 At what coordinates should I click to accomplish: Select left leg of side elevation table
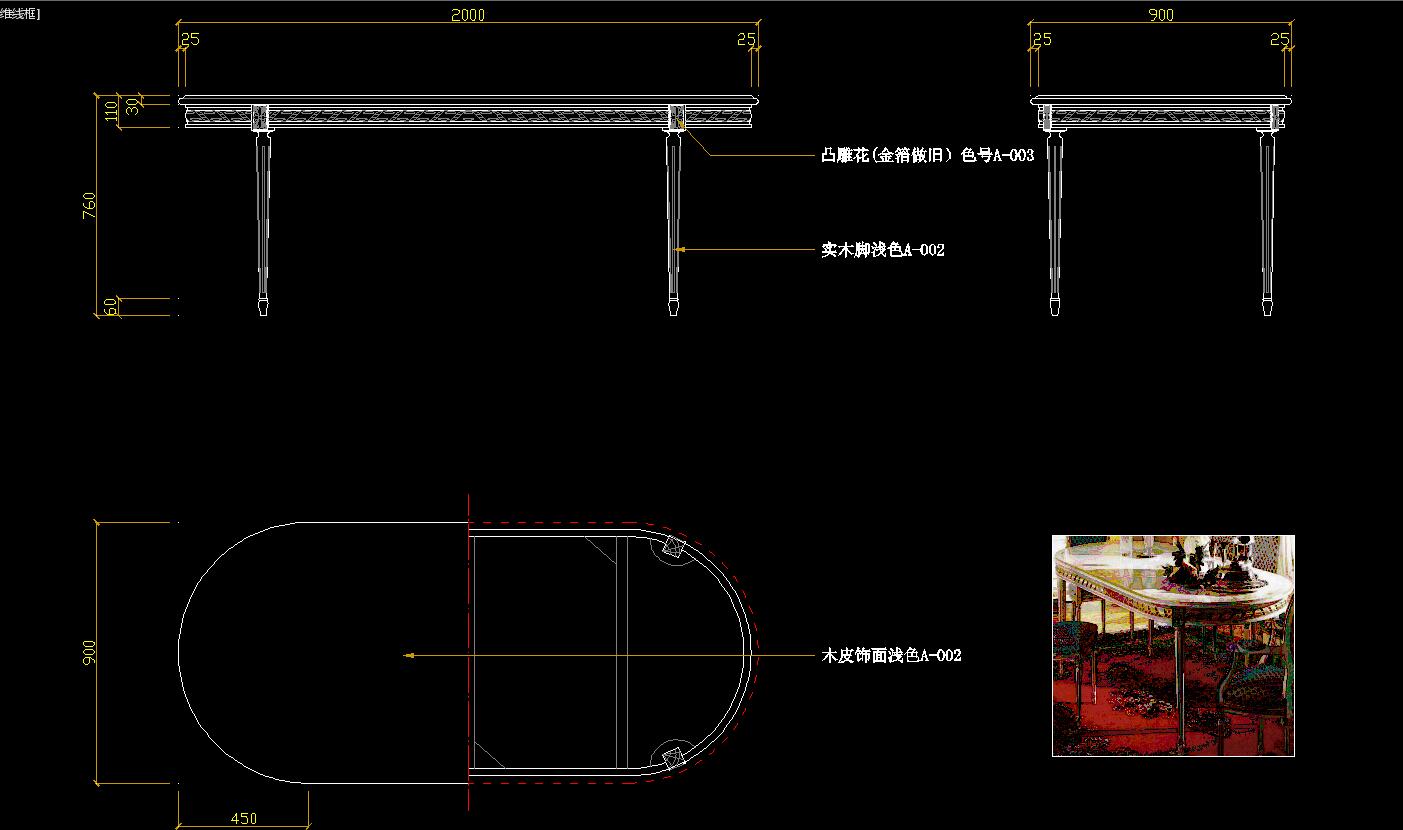pyautogui.click(x=1055, y=224)
